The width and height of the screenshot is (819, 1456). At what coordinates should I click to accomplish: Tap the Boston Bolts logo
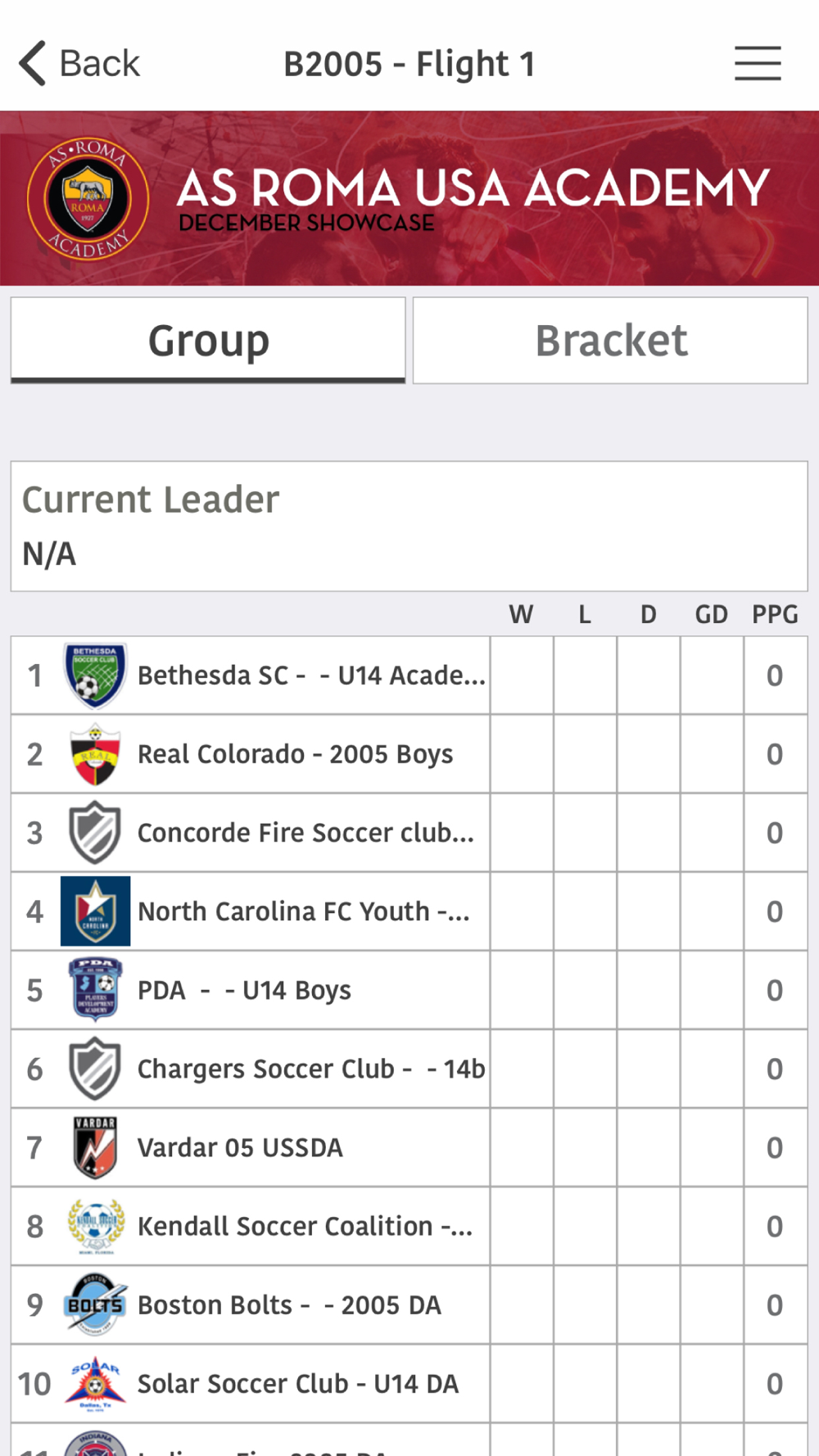tap(95, 1305)
